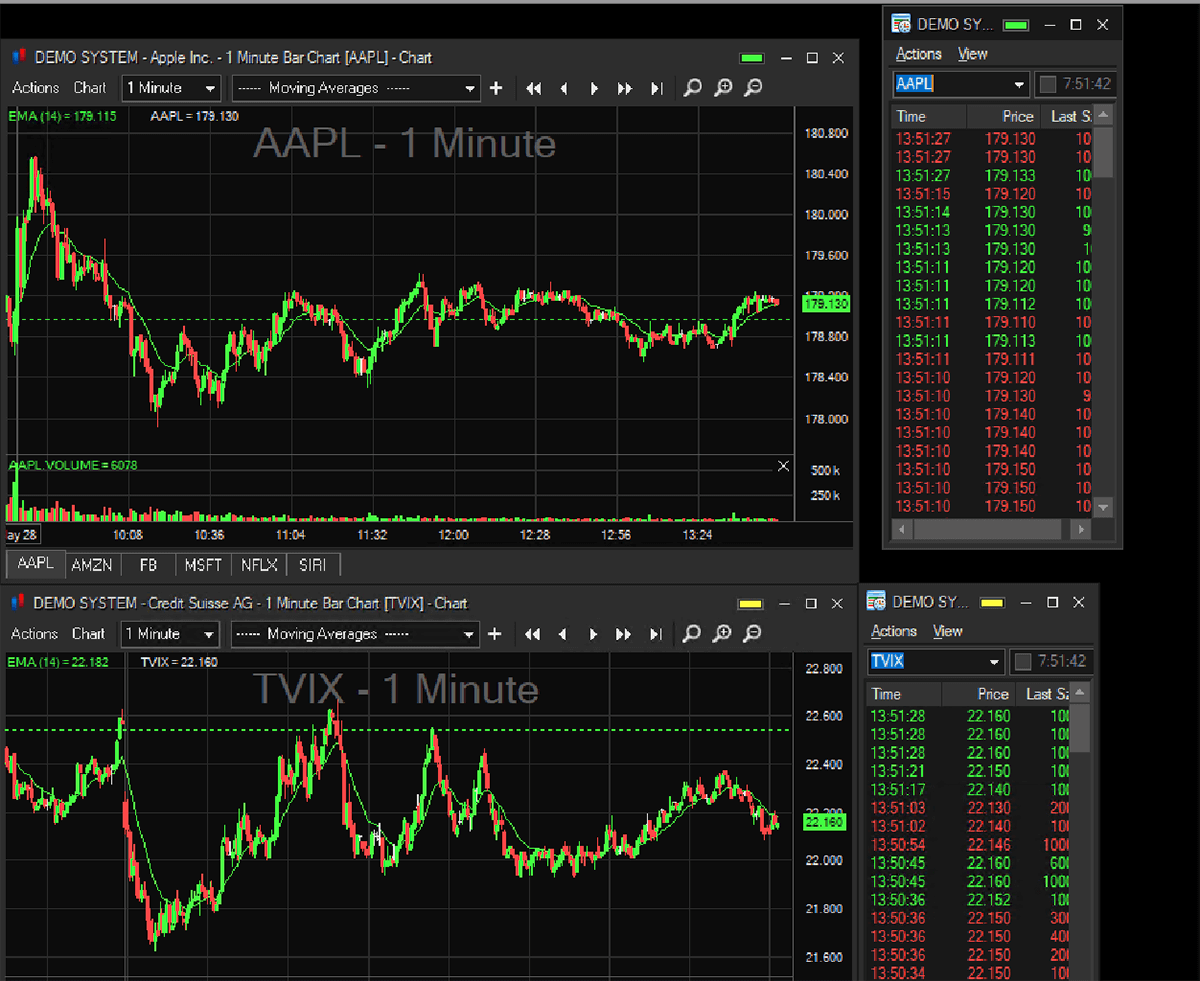Select the 13:51:14 trade row in AAPL sales
The image size is (1200, 981).
pyautogui.click(x=992, y=212)
